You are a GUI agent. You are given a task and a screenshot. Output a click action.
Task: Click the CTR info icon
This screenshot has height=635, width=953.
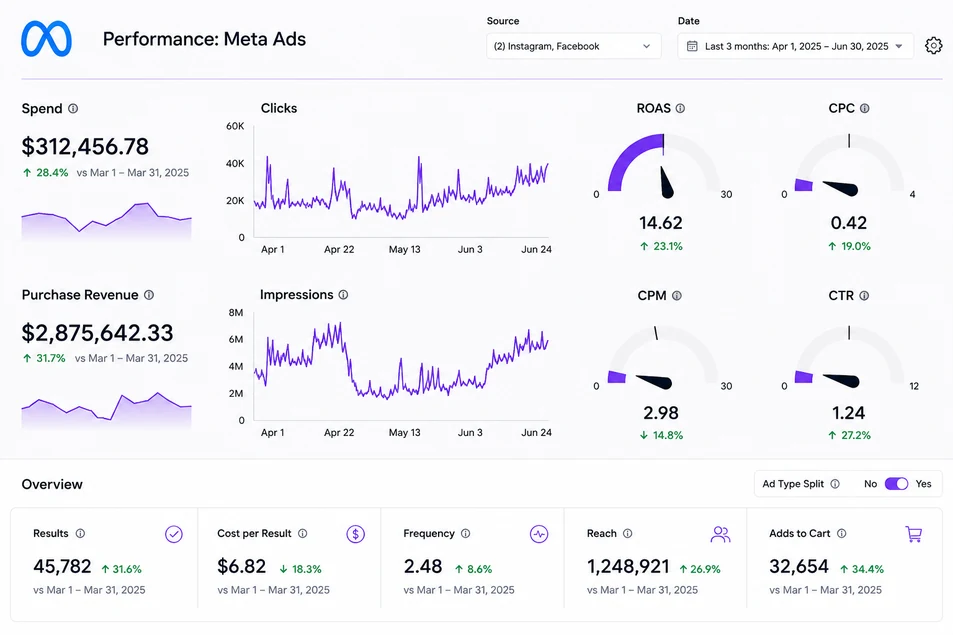click(x=864, y=295)
